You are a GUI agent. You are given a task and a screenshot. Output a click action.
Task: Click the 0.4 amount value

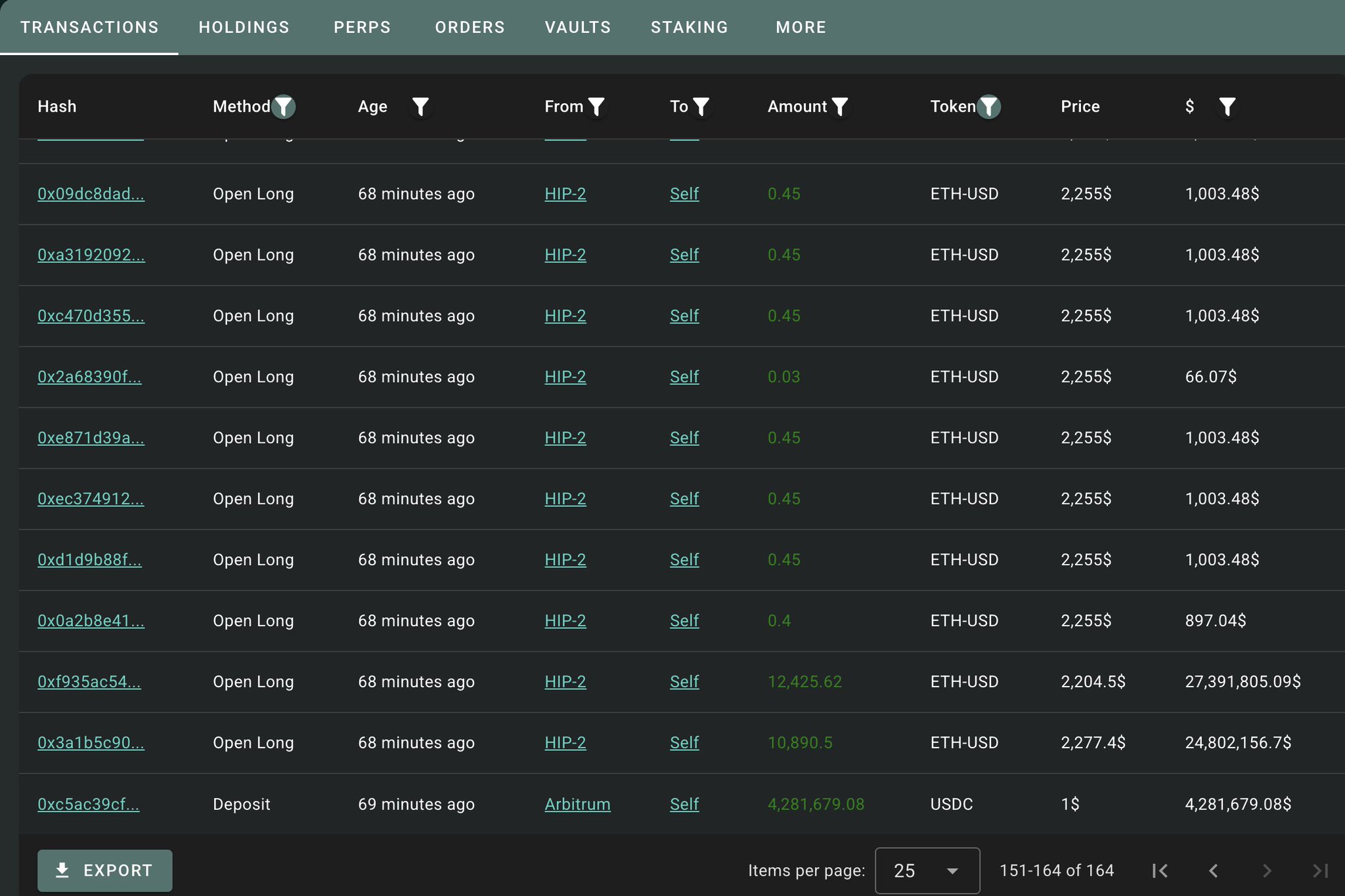(780, 621)
